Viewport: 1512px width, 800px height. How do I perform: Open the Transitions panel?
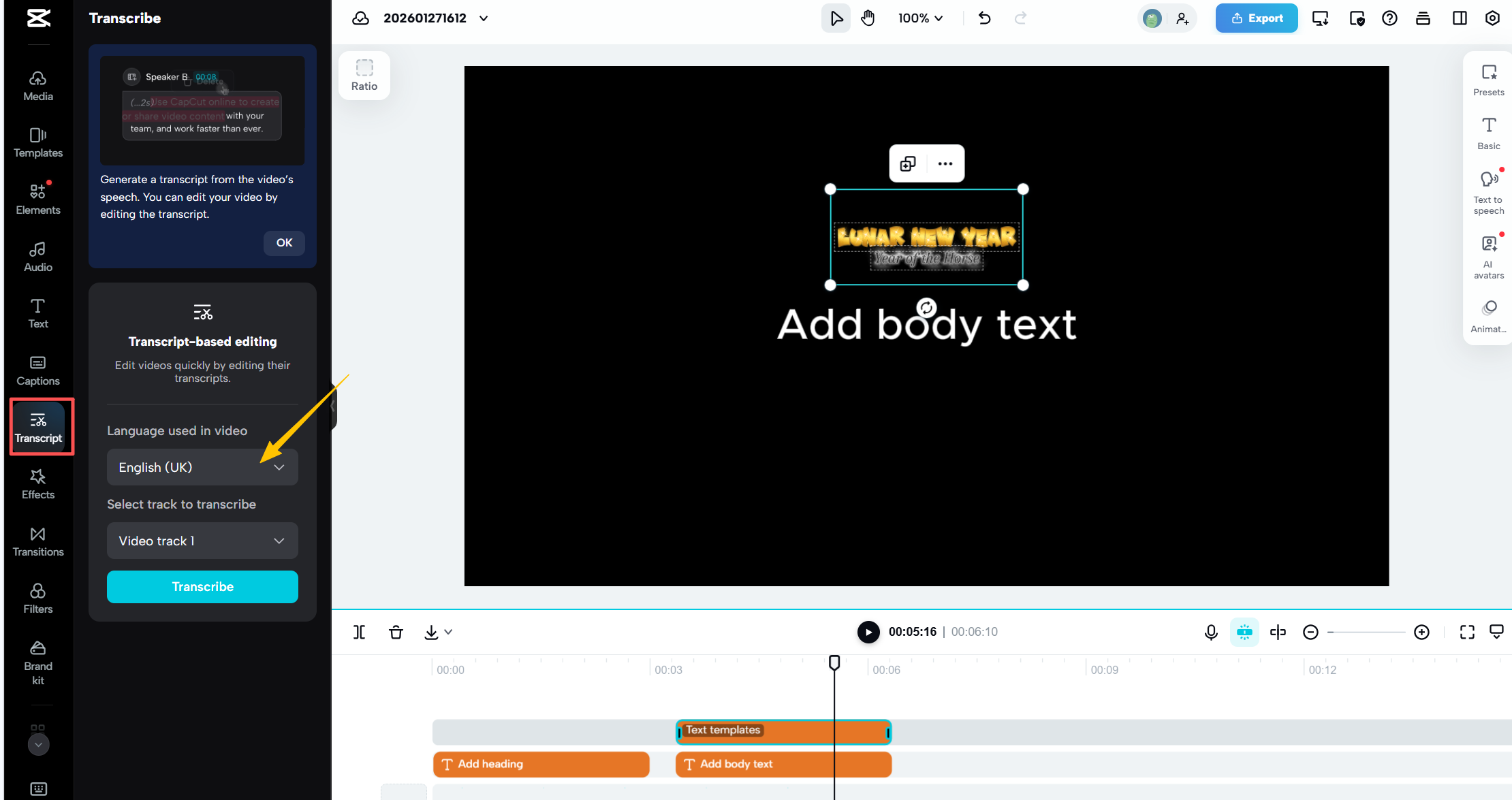38,541
